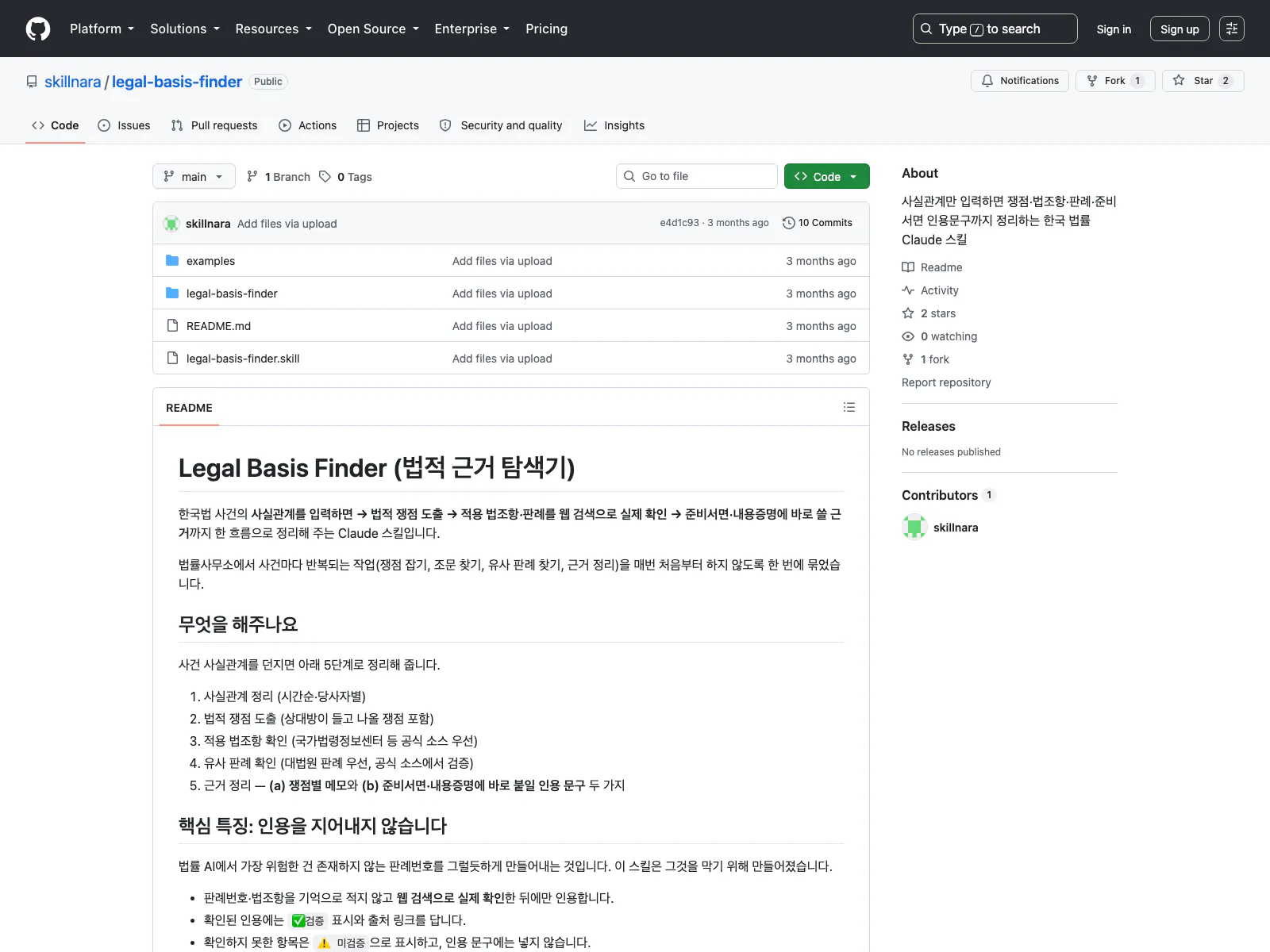
Task: Open README.md file
Action: point(218,326)
